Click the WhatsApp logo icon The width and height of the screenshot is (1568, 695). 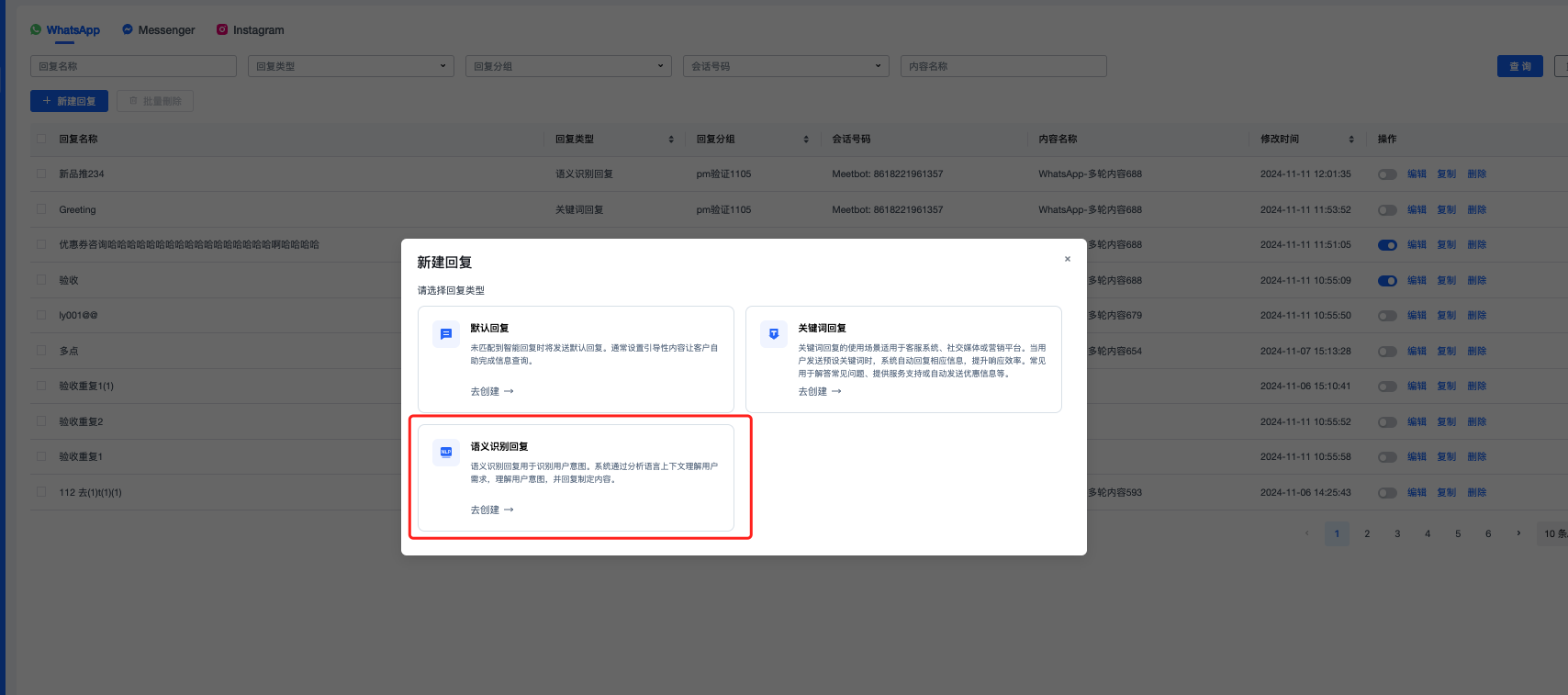[x=36, y=29]
